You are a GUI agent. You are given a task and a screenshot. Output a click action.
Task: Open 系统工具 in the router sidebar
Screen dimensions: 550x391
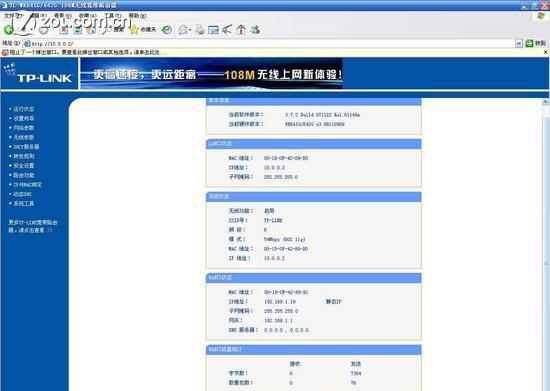(24, 203)
